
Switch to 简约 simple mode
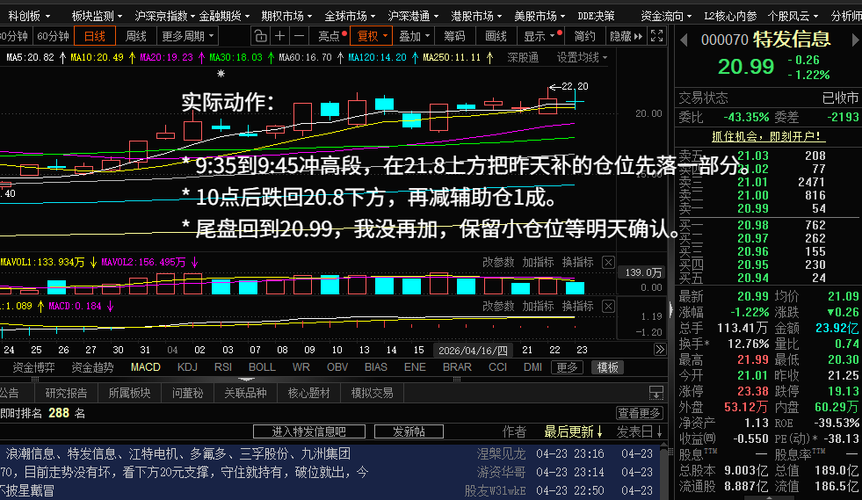(584, 36)
